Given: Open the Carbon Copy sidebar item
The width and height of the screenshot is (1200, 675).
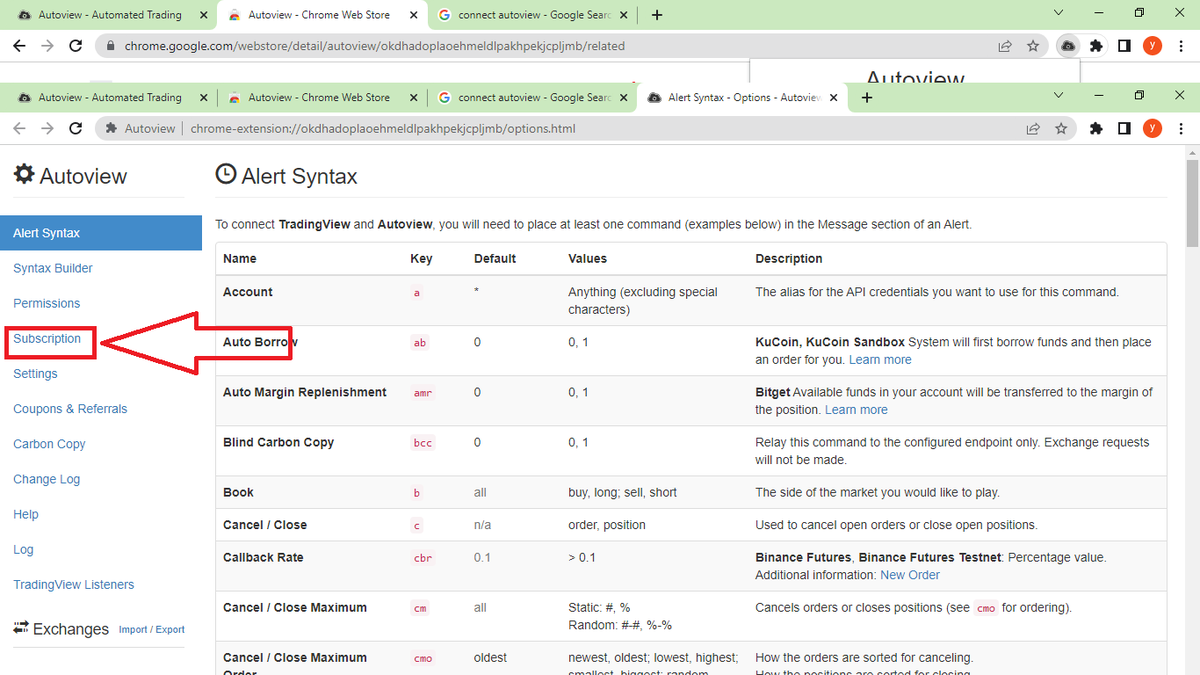Looking at the screenshot, I should coord(49,444).
